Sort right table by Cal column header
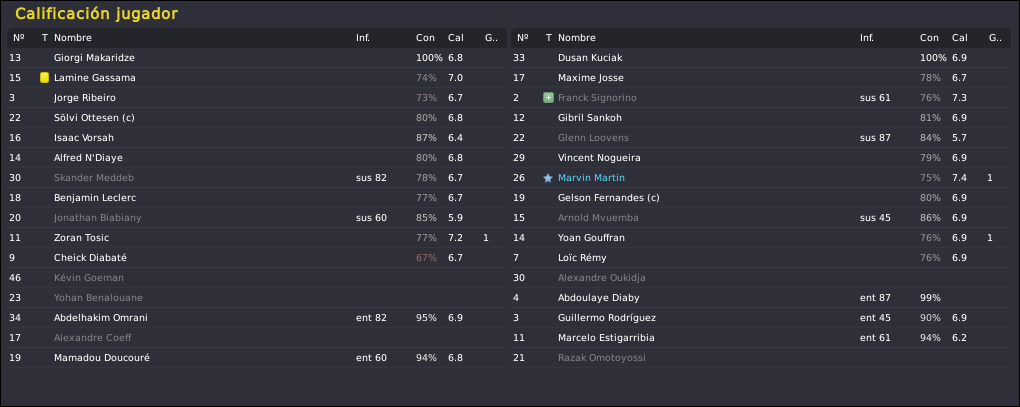 tap(960, 38)
